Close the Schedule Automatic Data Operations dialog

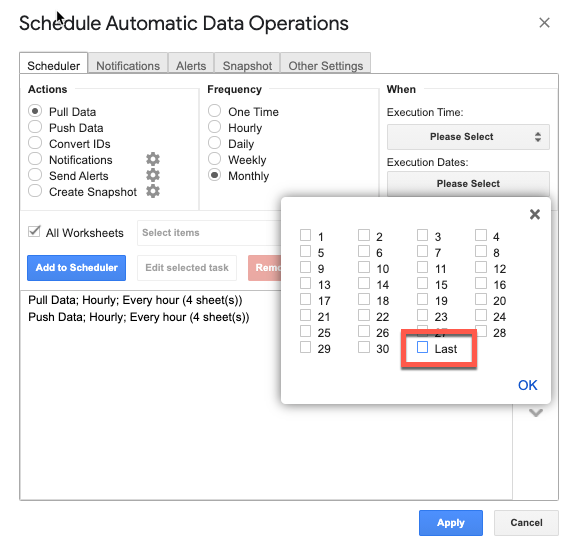tap(544, 23)
